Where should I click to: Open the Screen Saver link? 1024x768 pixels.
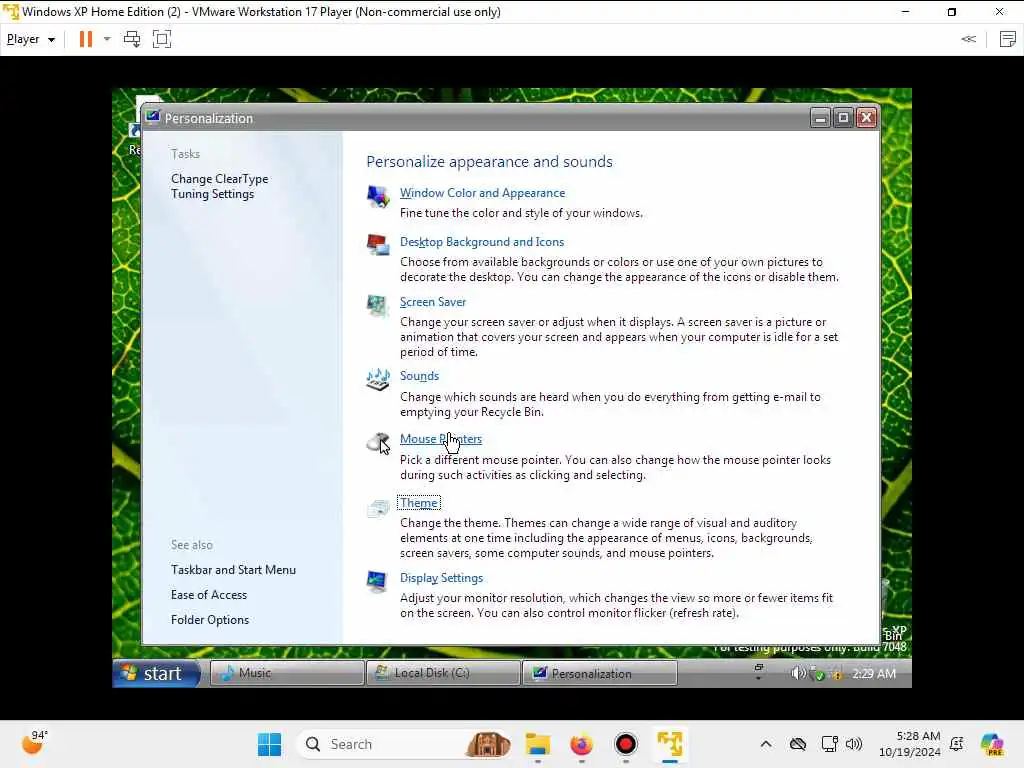(433, 302)
